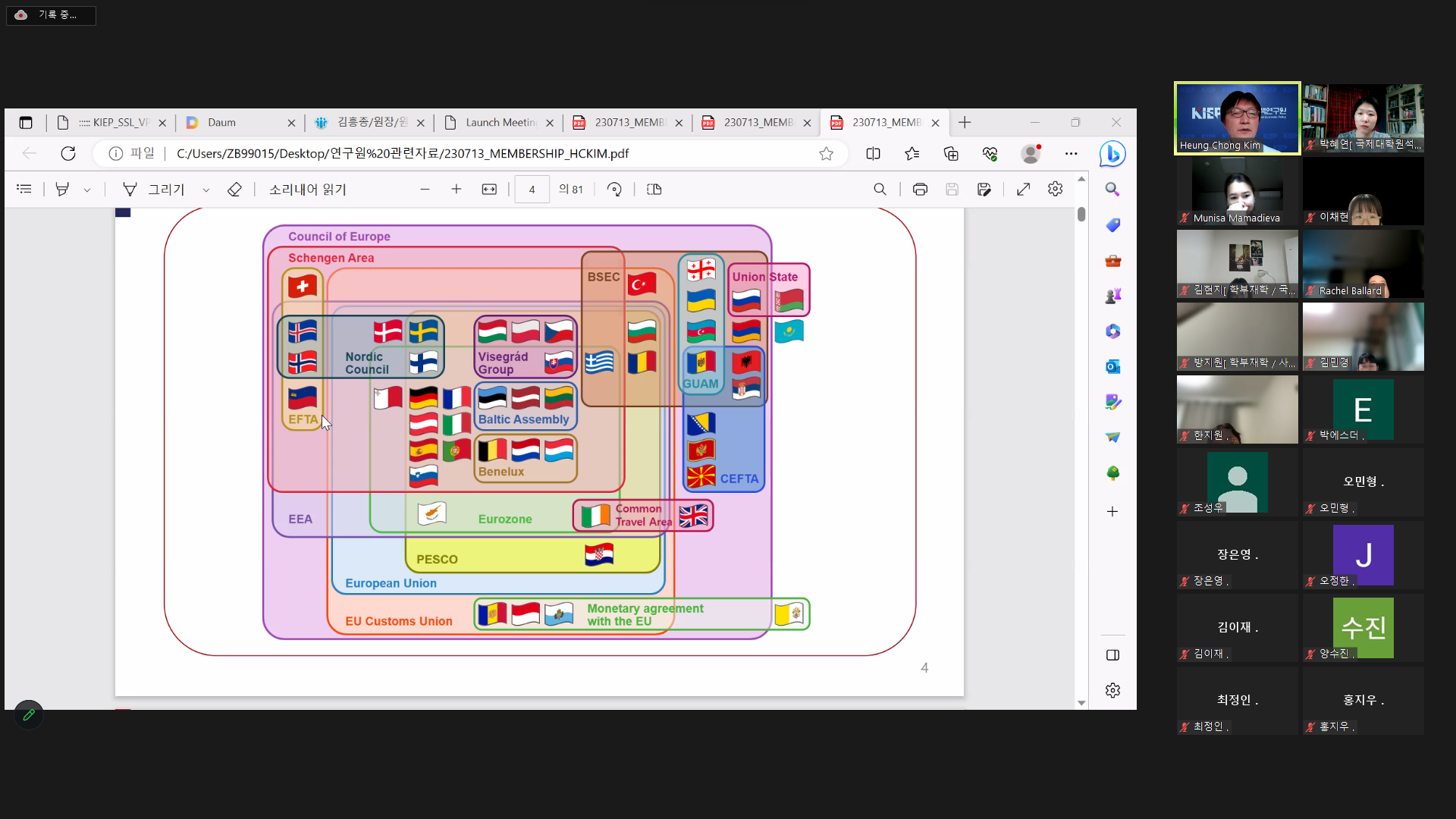Open Outlook from Edge sidebar
This screenshot has height=819, width=1456.
[x=1112, y=367]
